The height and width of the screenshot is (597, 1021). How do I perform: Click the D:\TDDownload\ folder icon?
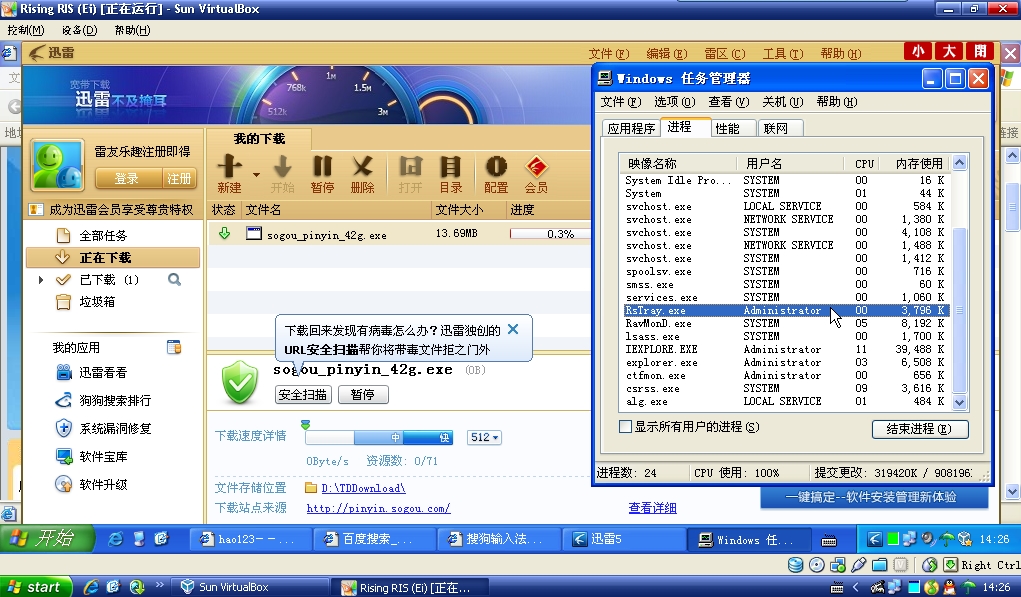point(311,488)
